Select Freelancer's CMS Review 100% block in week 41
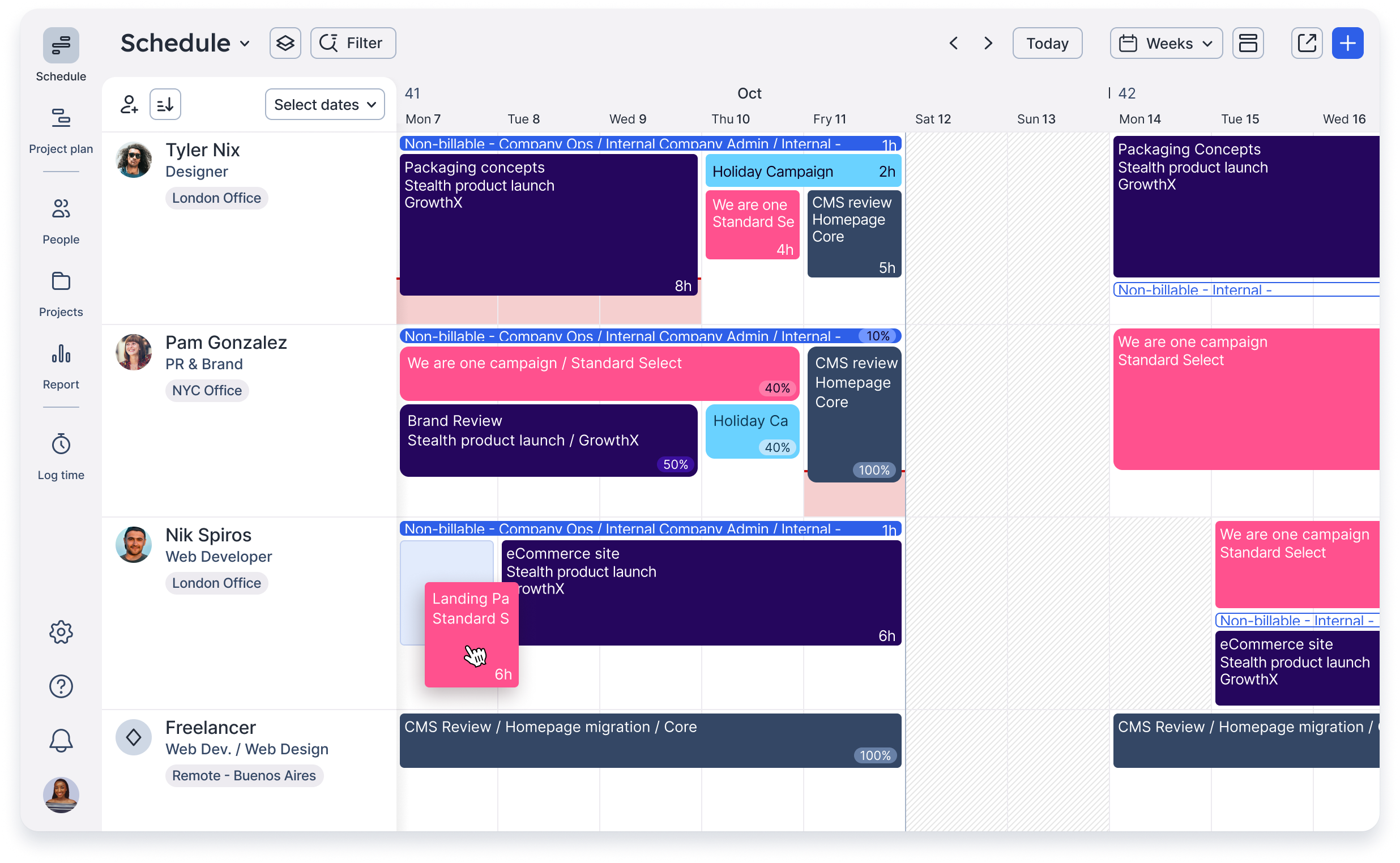Screen dimensions: 1400x863 [651, 741]
